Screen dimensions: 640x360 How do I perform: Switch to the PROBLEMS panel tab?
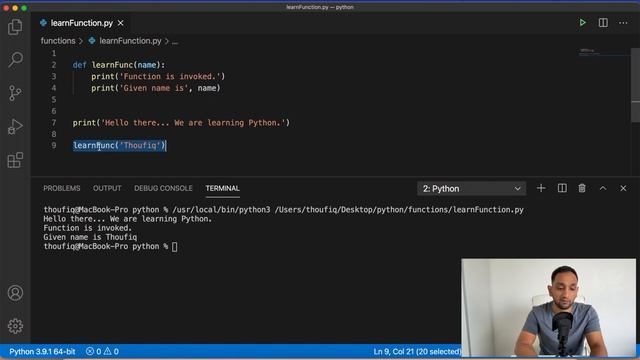[x=62, y=188]
